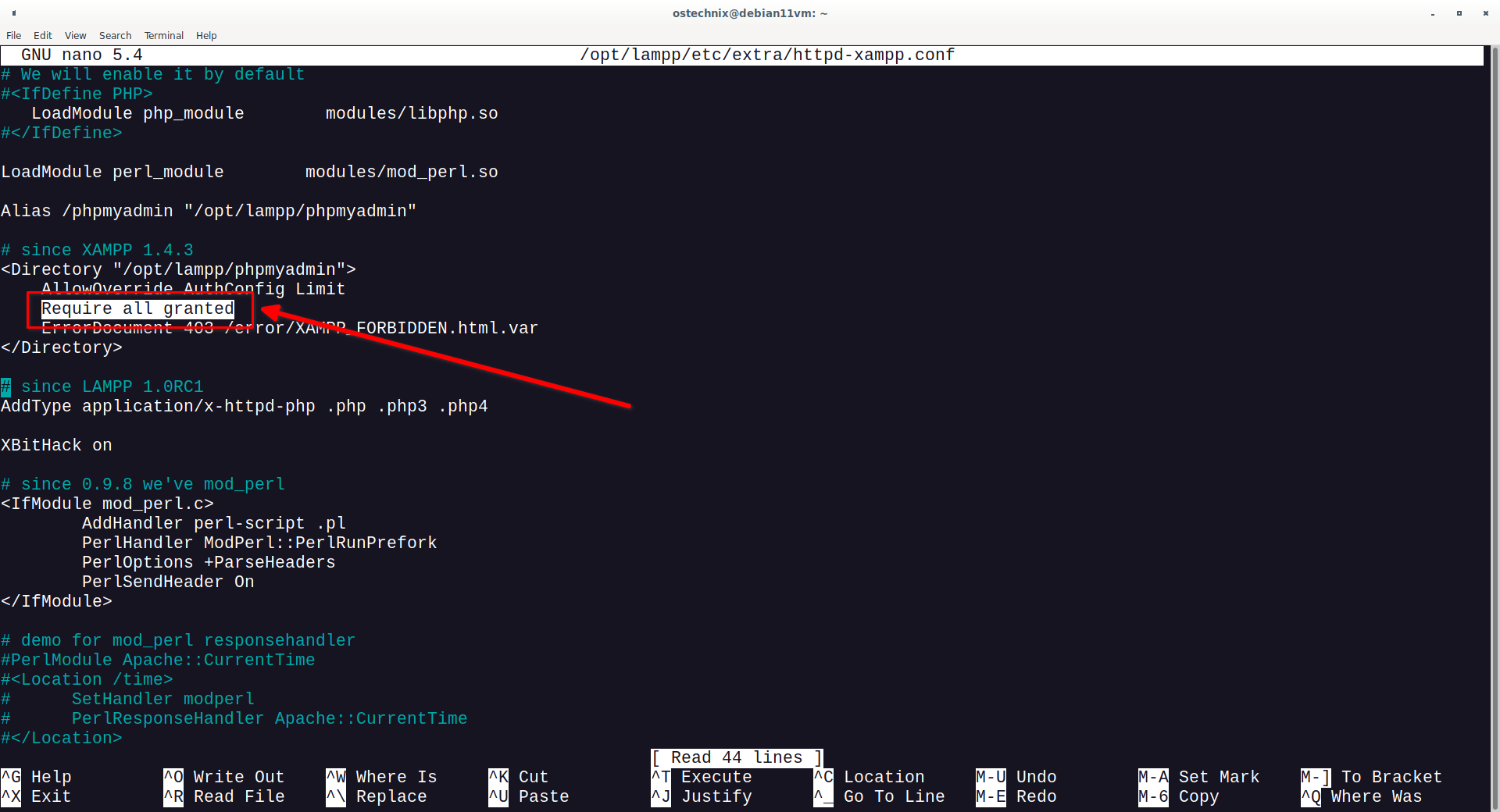Open the View menu
This screenshot has width=1500, height=812.
coord(75,35)
